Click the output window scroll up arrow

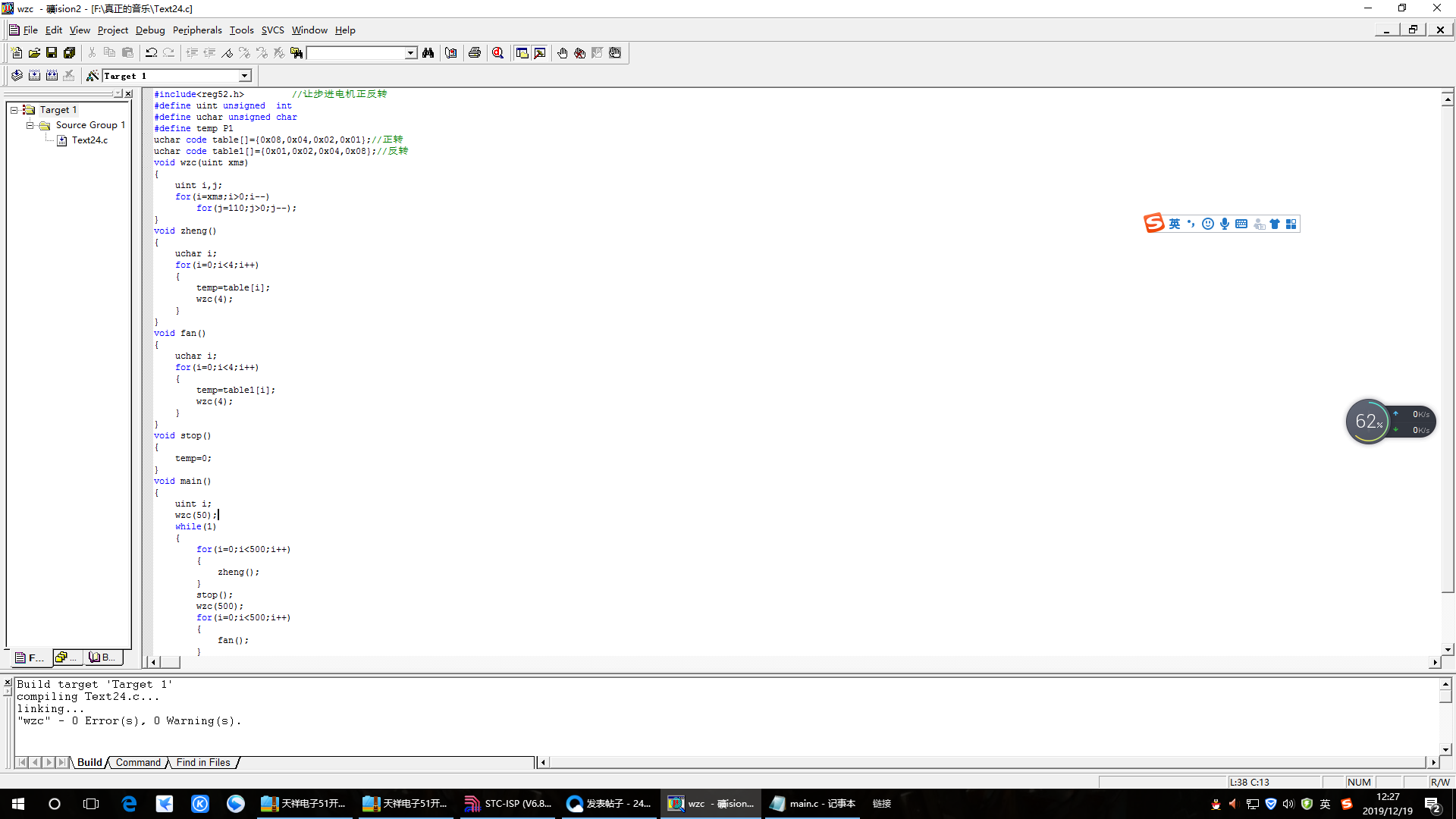[1445, 684]
